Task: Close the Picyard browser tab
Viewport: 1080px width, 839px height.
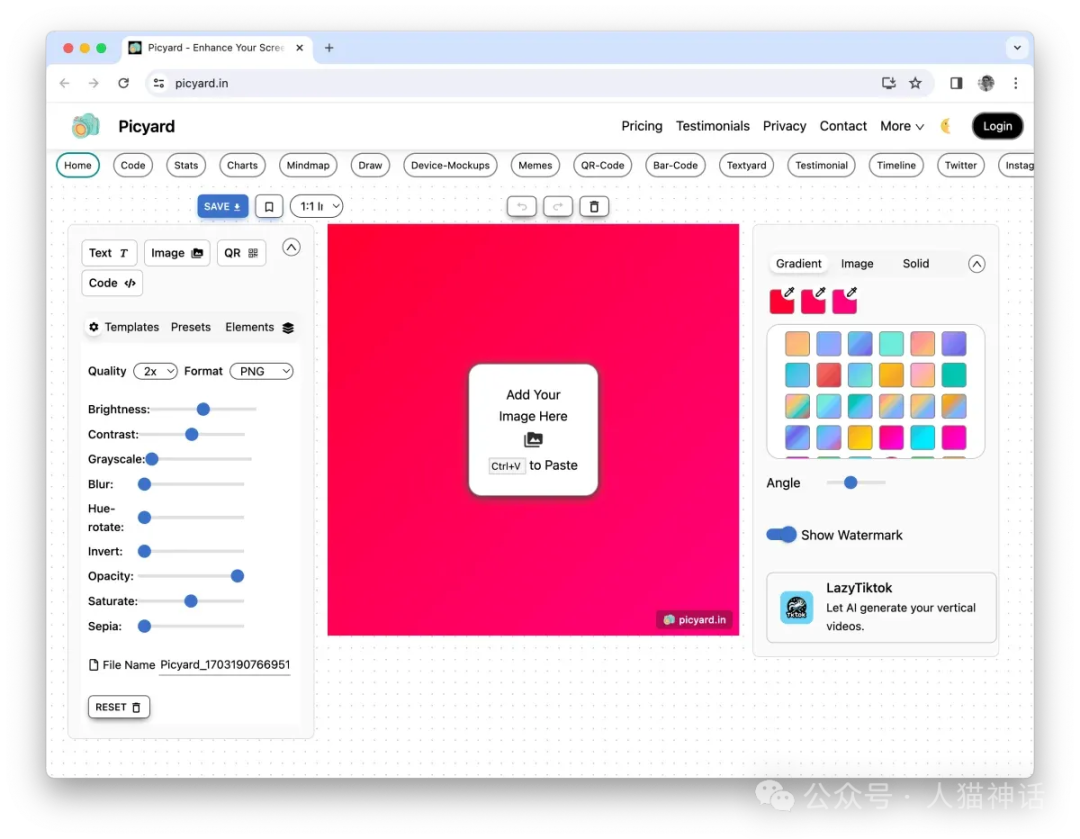Action: coord(300,48)
